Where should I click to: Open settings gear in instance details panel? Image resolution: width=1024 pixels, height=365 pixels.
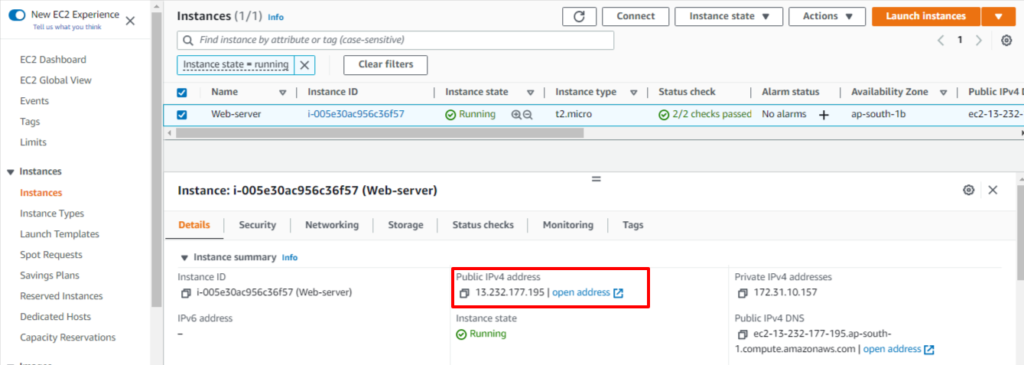968,190
